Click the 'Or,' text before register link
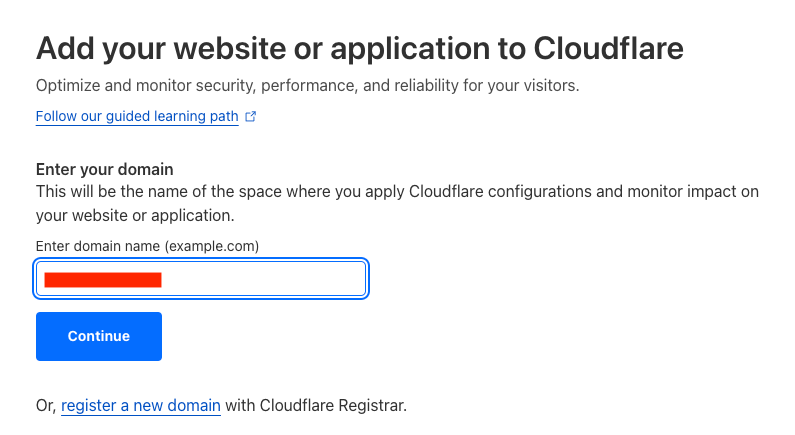Screen dimensions: 795x435 (x=46, y=406)
